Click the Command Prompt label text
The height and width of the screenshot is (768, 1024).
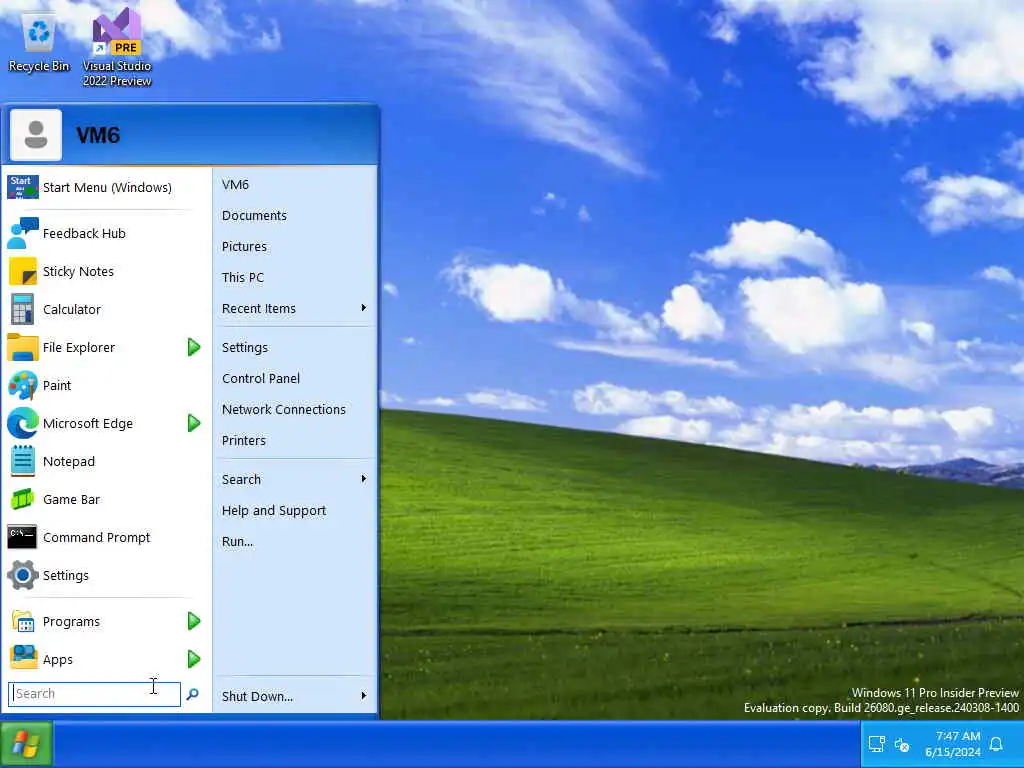(x=97, y=537)
